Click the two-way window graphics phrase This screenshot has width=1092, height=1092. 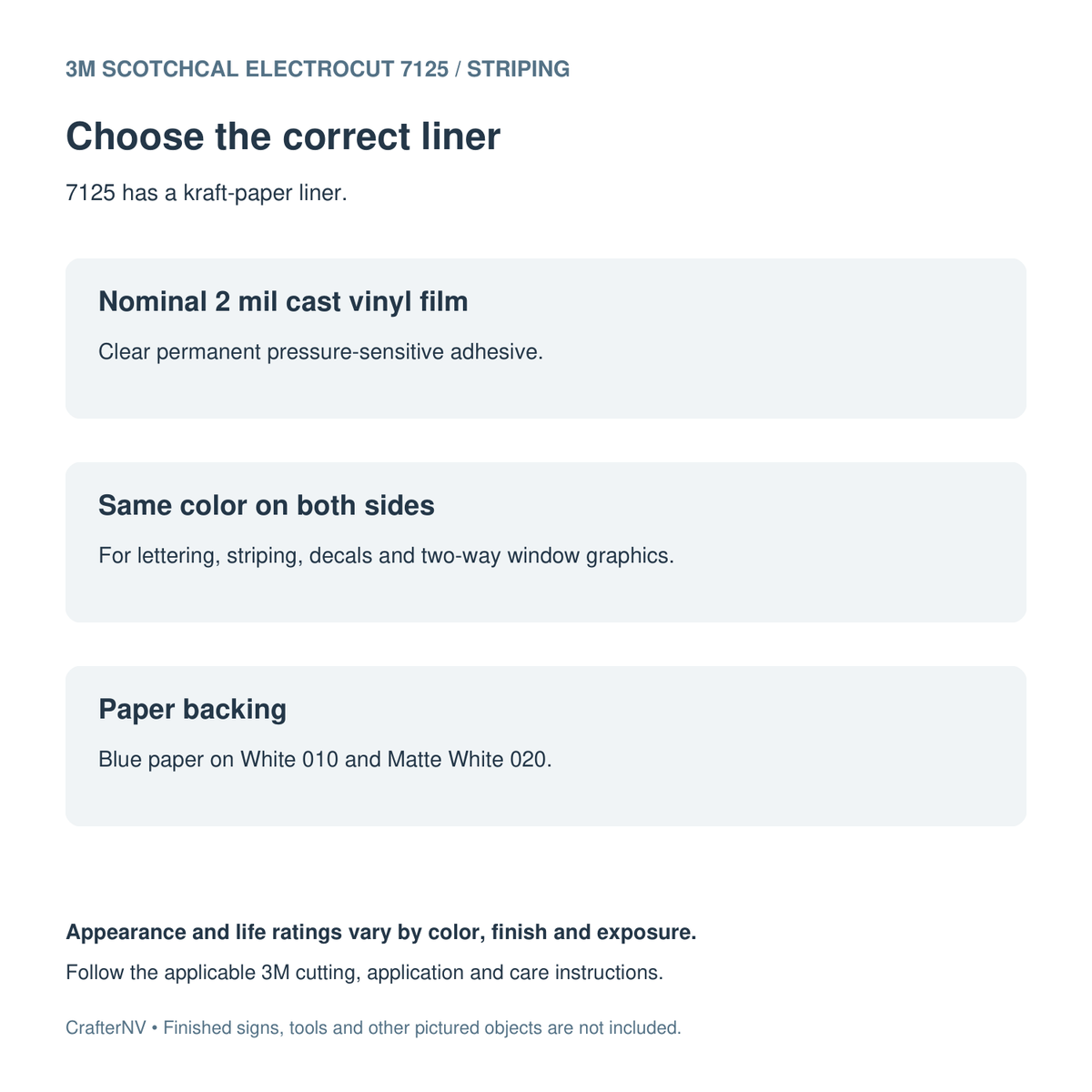click(545, 556)
